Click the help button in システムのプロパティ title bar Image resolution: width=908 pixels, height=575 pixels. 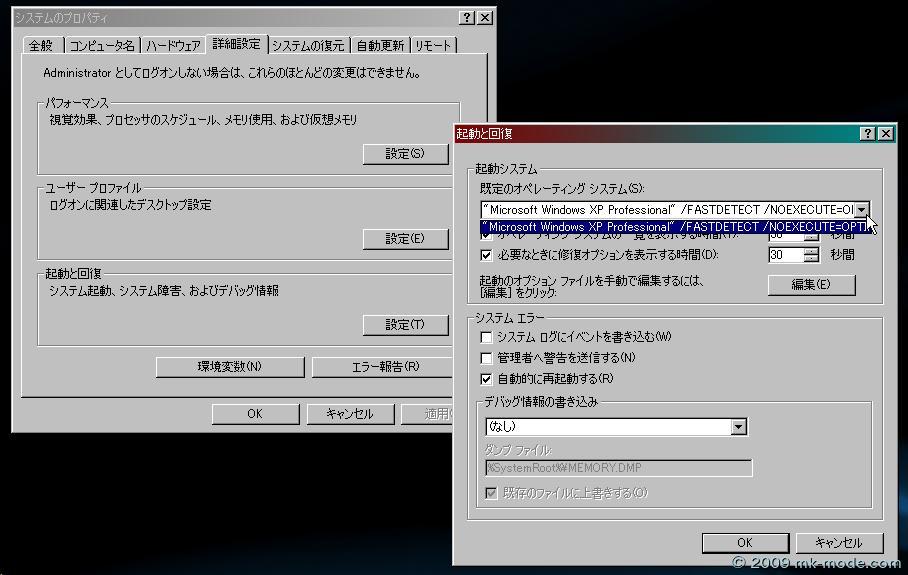pyautogui.click(x=467, y=18)
